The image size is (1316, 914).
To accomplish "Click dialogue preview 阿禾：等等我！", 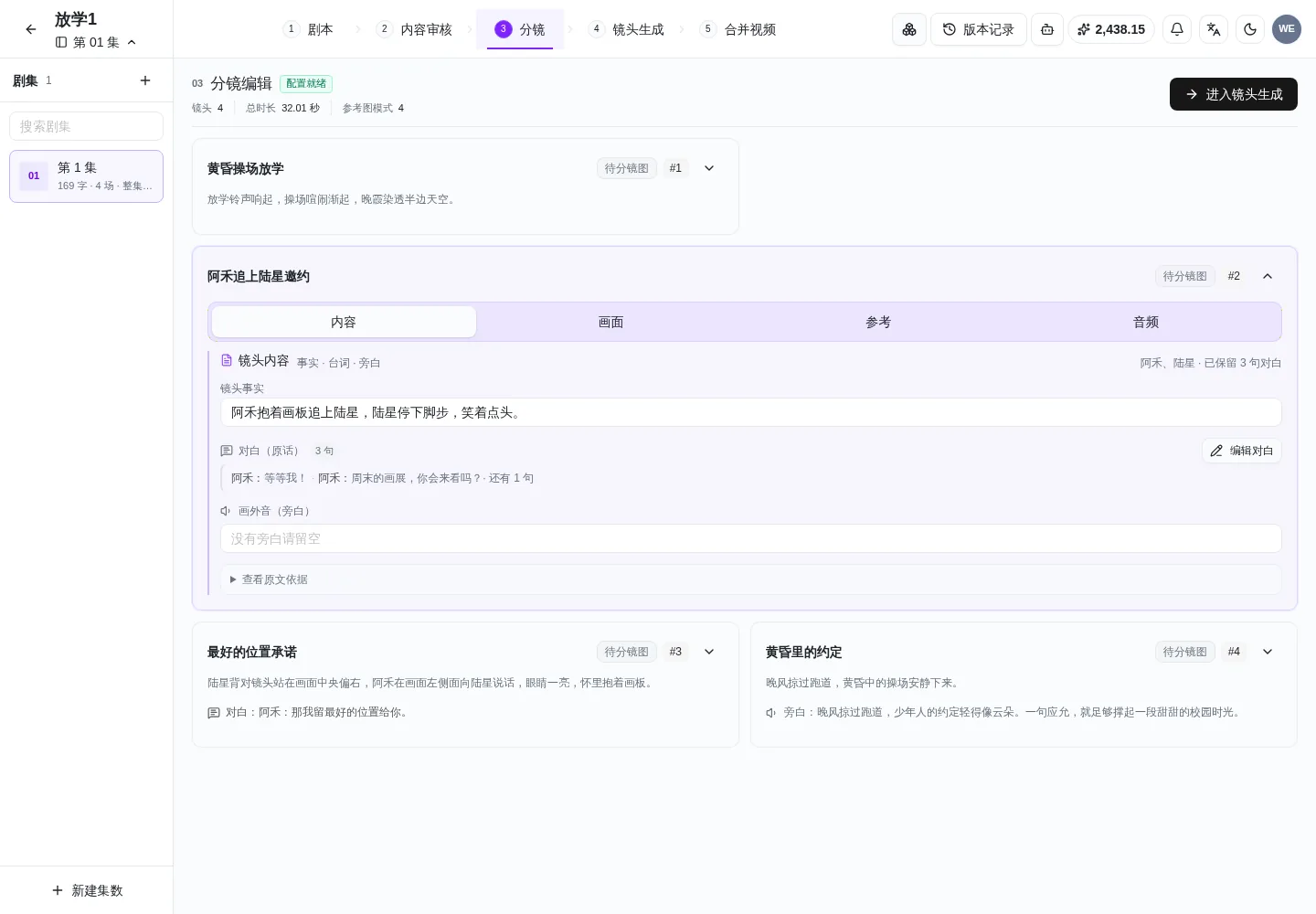I will tap(269, 478).
